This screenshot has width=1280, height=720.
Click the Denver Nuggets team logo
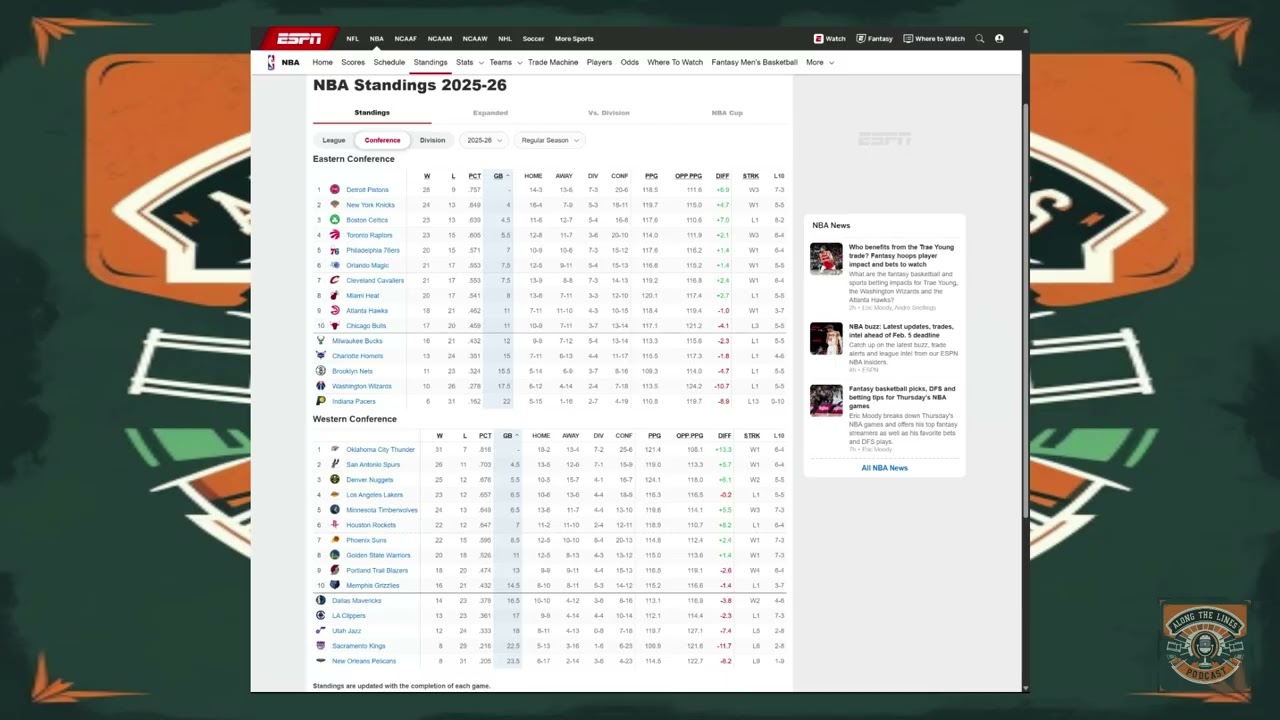point(335,480)
